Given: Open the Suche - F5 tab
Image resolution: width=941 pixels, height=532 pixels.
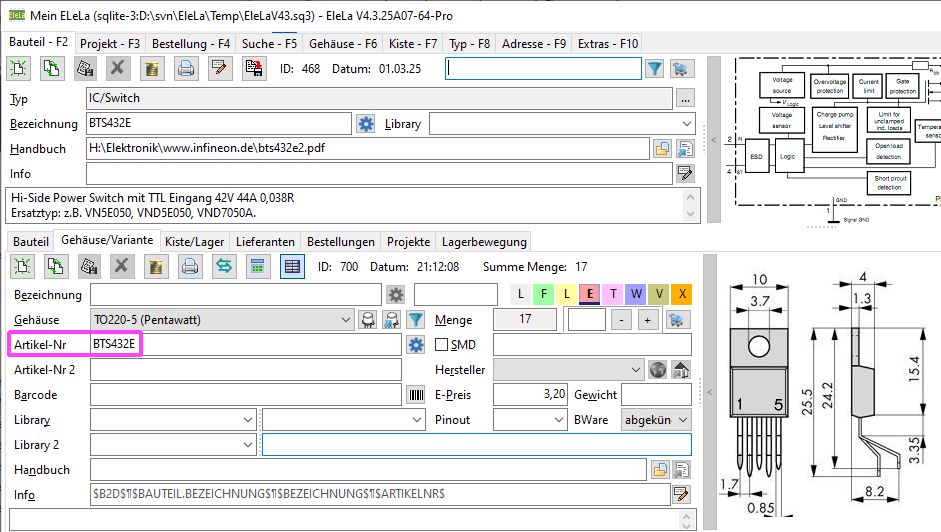Looking at the screenshot, I should pyautogui.click(x=269, y=44).
